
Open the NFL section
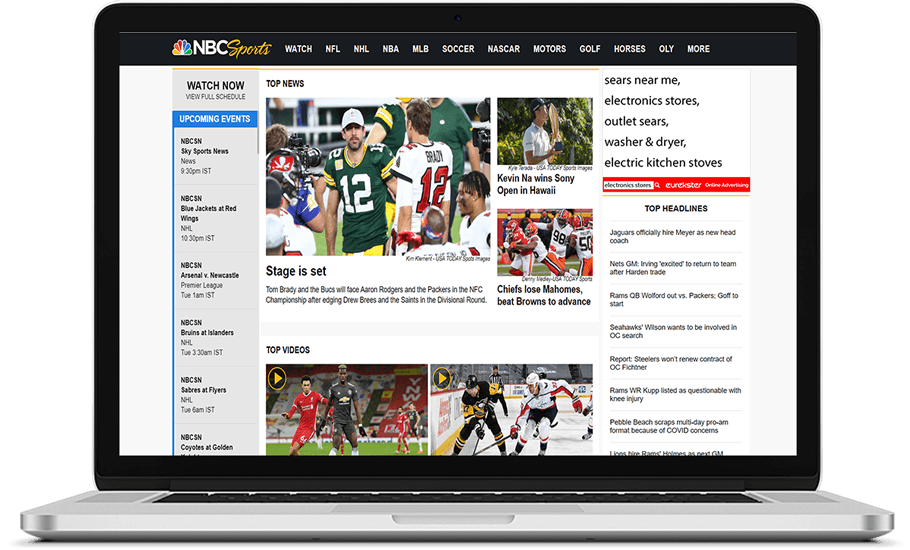333,49
